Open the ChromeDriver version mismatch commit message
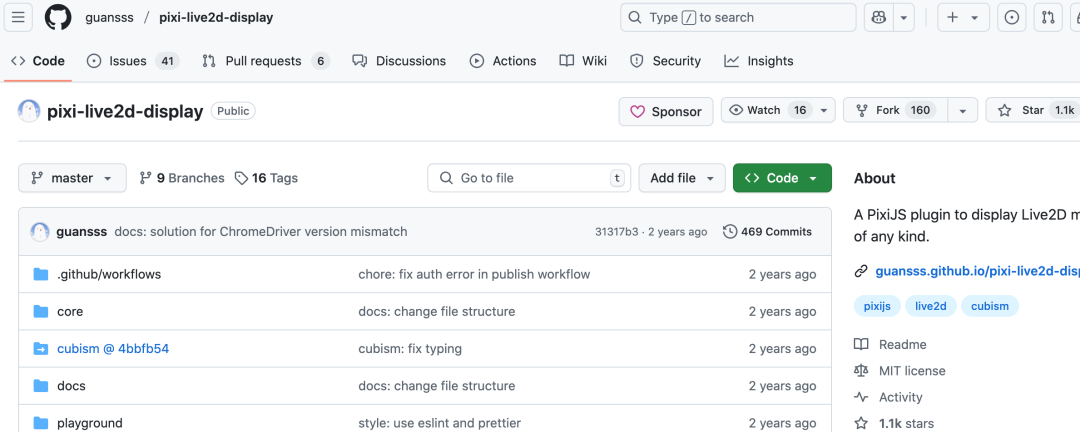The height and width of the screenshot is (432, 1080). pyautogui.click(x=261, y=232)
